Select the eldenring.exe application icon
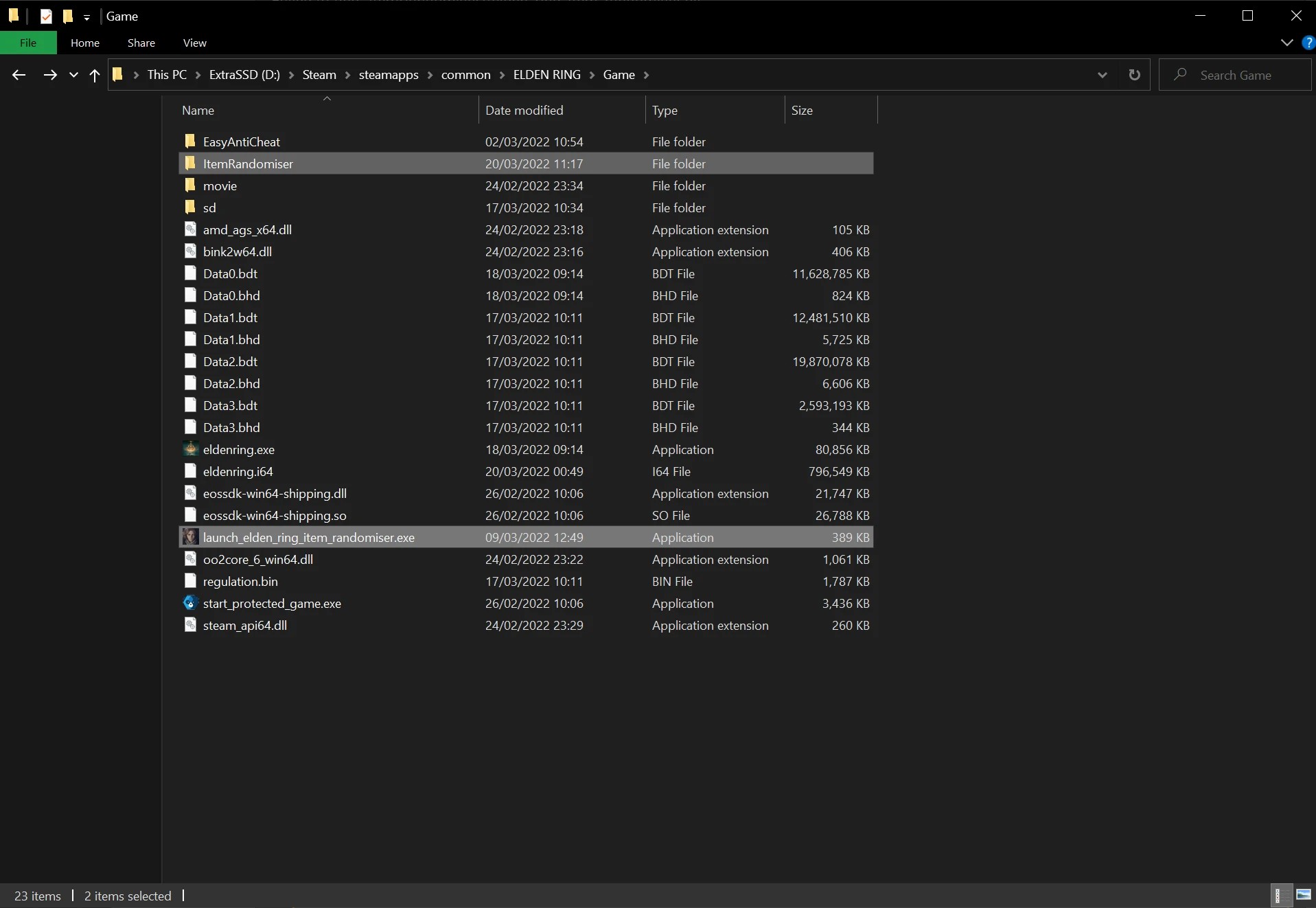1316x908 pixels. pyautogui.click(x=190, y=449)
